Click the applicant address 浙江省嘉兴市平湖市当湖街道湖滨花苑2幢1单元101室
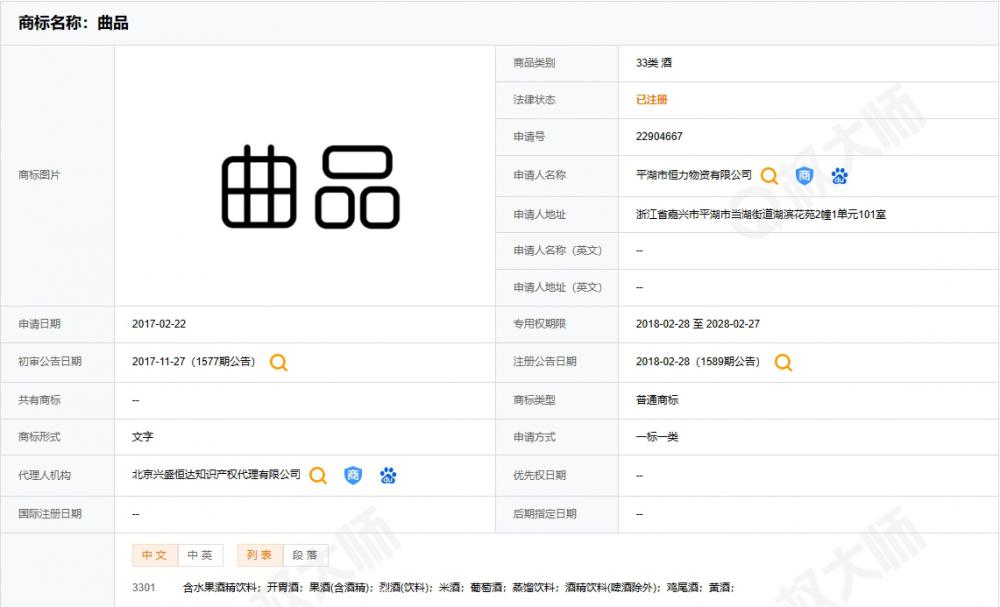This screenshot has height=607, width=1000. coord(761,214)
